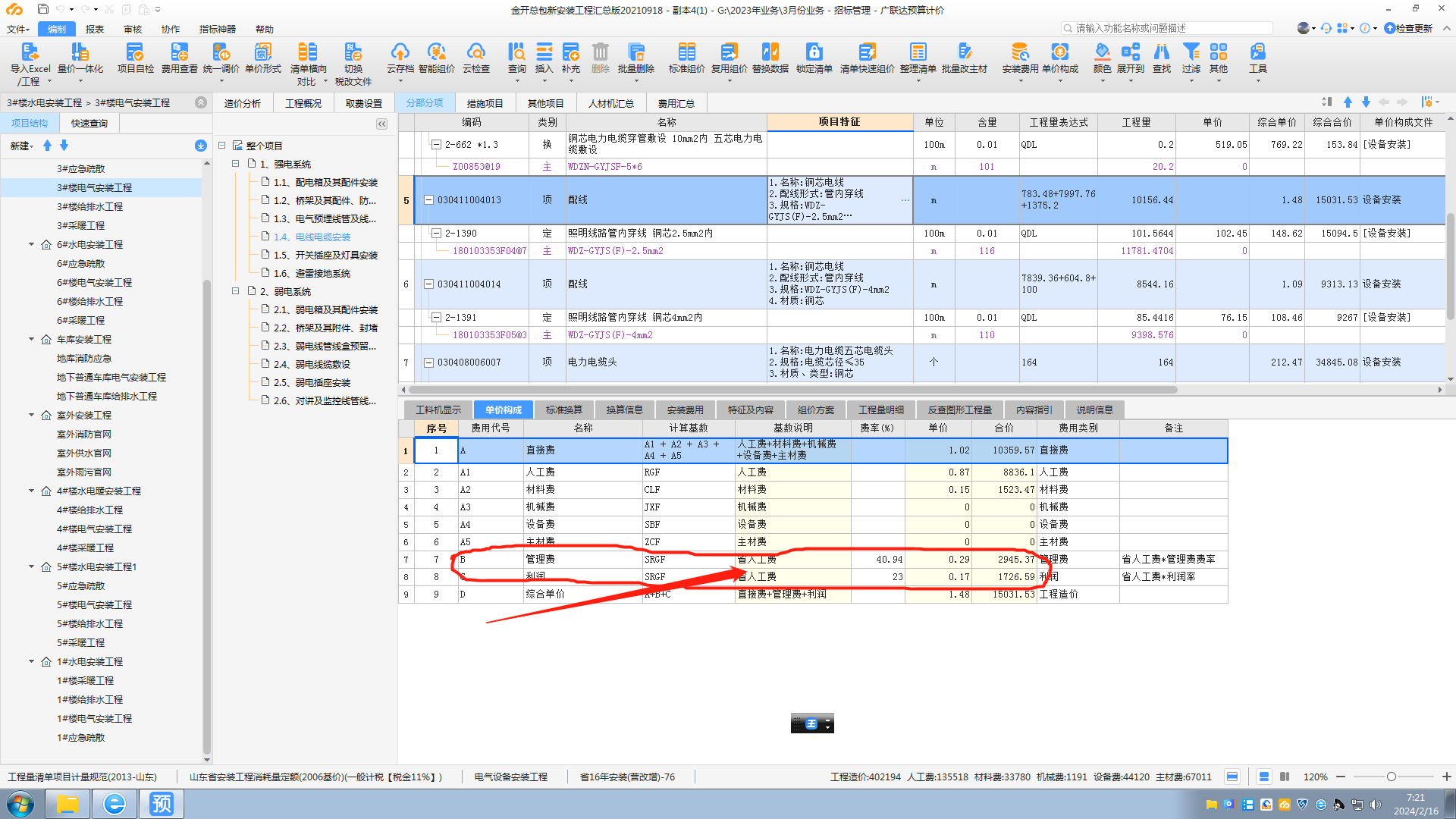Collapse sub-row 2-1390 expander
Image resolution: width=1456 pixels, height=819 pixels.
click(x=436, y=234)
